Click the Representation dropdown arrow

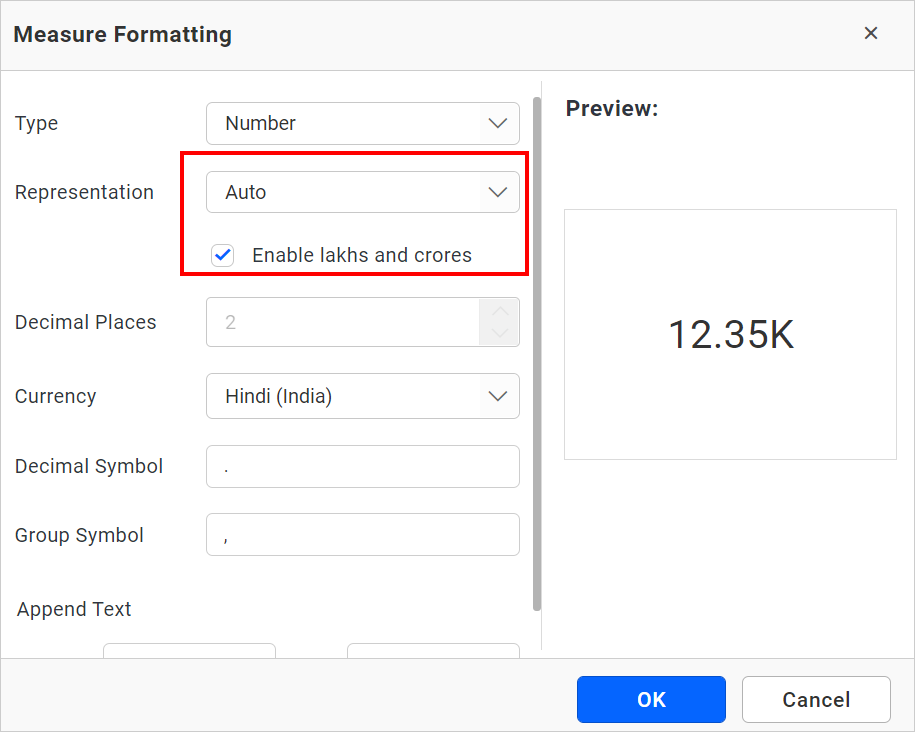pyautogui.click(x=497, y=191)
